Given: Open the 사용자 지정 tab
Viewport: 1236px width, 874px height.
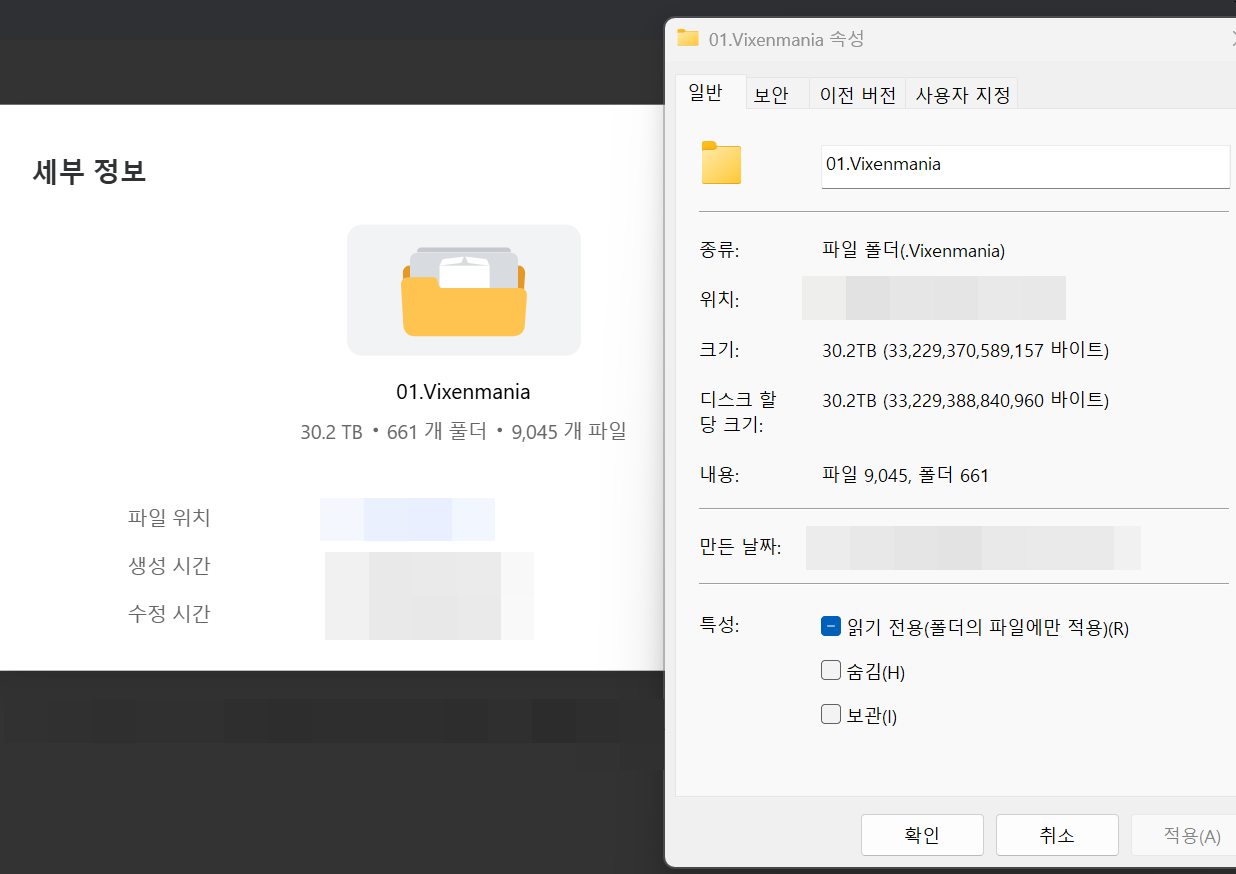Looking at the screenshot, I should click(963, 95).
